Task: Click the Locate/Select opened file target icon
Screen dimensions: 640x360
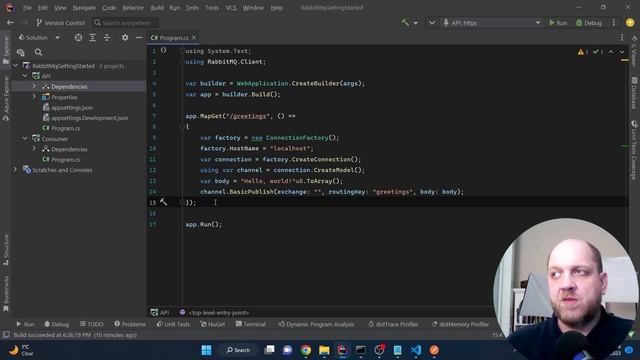Action: 78,38
